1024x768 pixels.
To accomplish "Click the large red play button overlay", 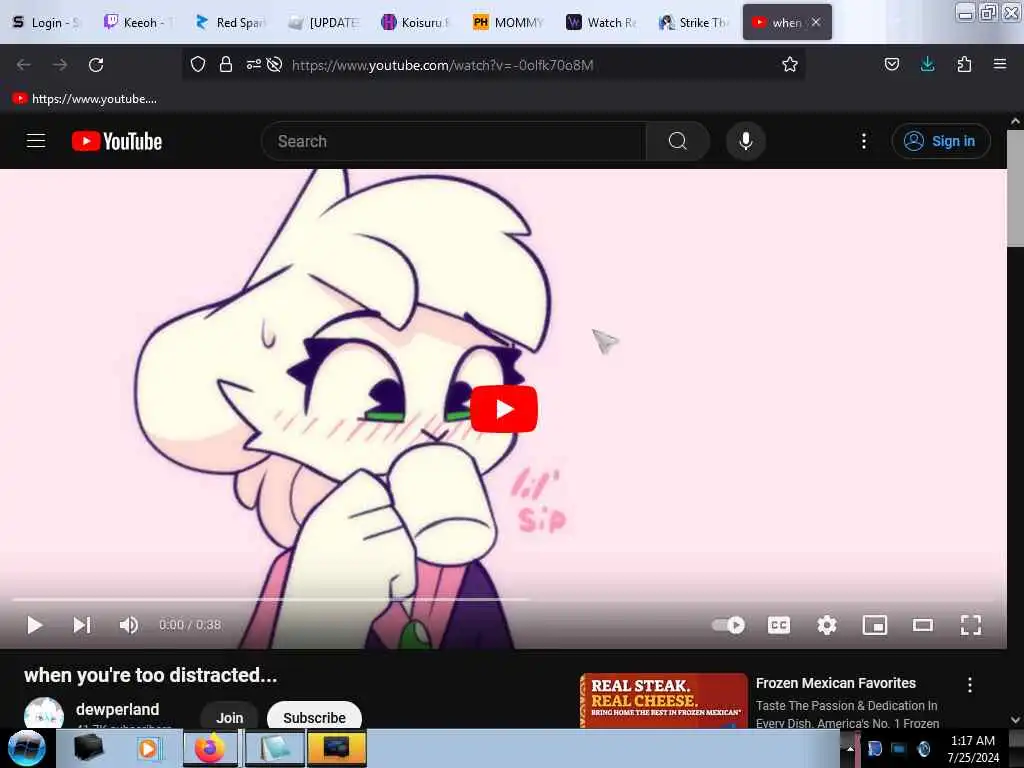I will coord(504,409).
